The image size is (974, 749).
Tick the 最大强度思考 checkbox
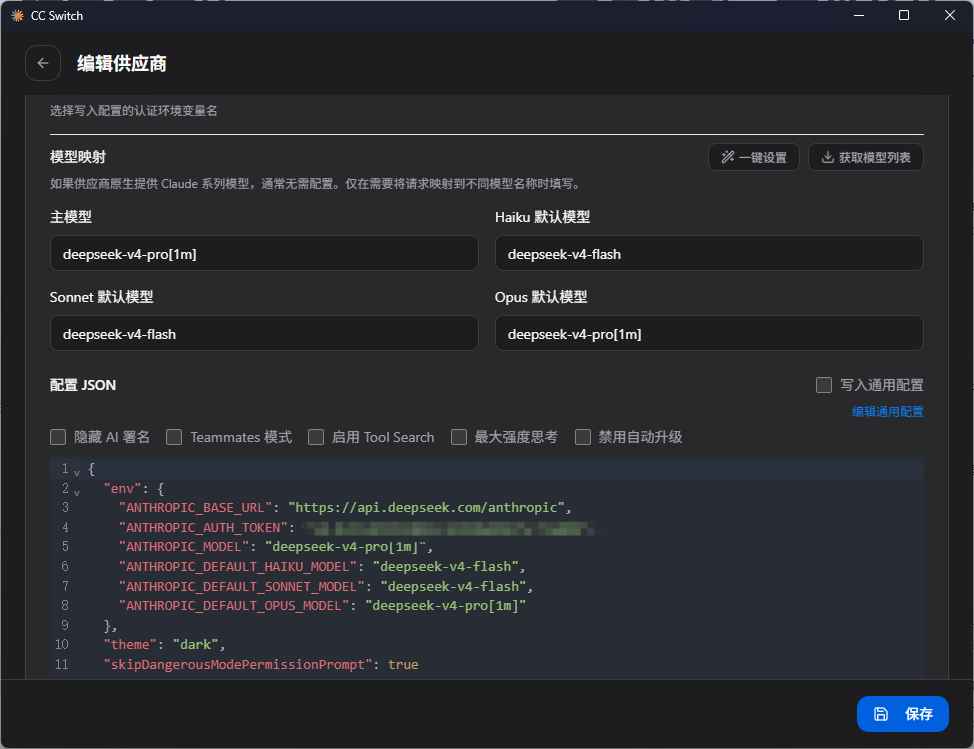click(x=459, y=437)
